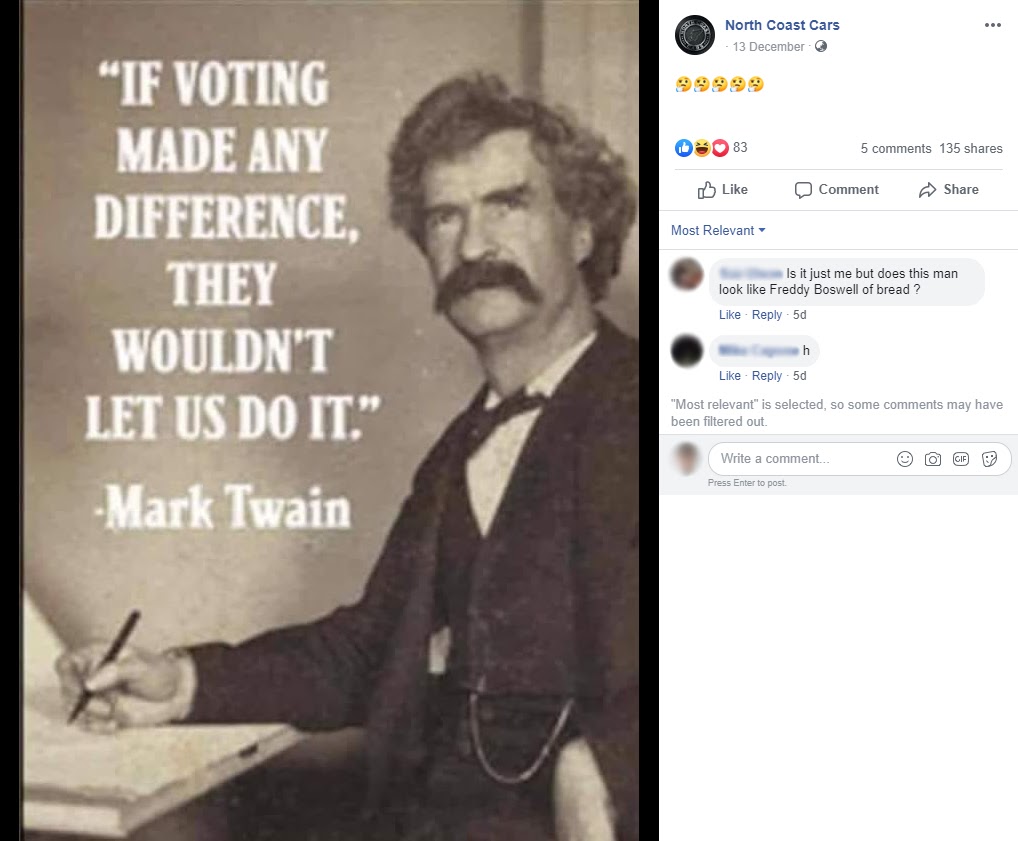Open the emoji picker in comment box
This screenshot has width=1018, height=841.
[904, 459]
